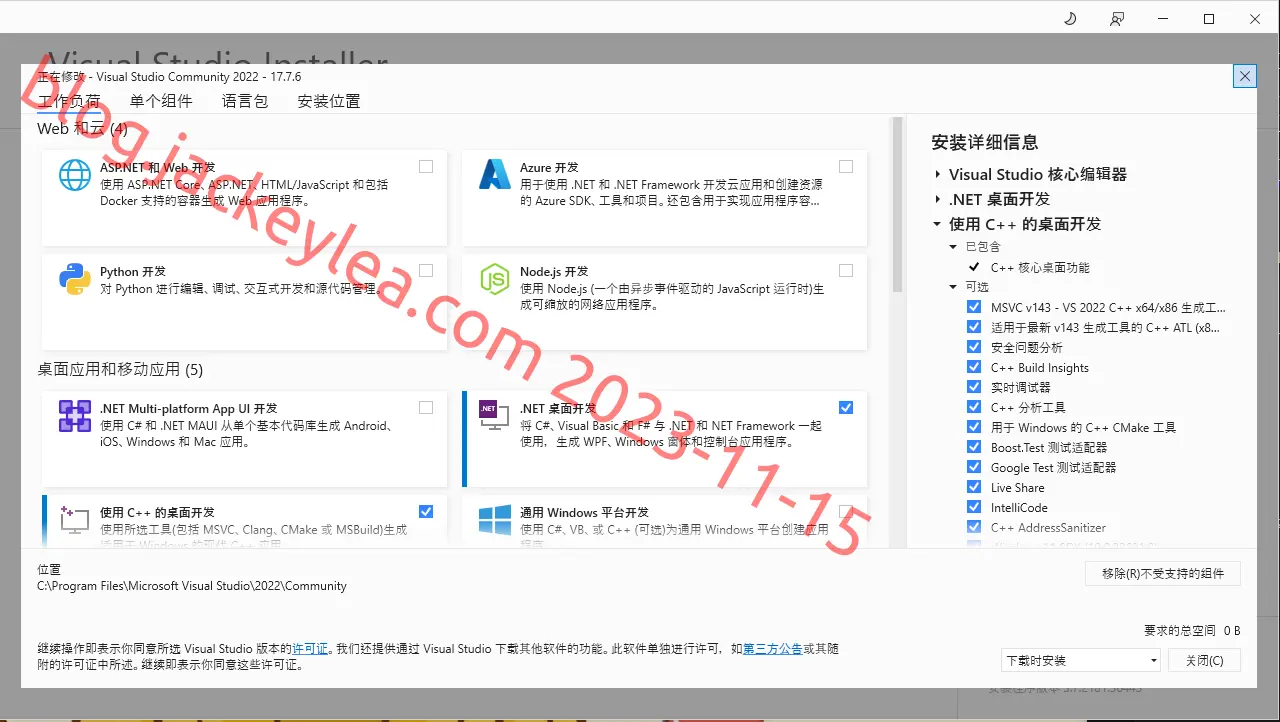Switch to the 语言包 tab

(245, 101)
